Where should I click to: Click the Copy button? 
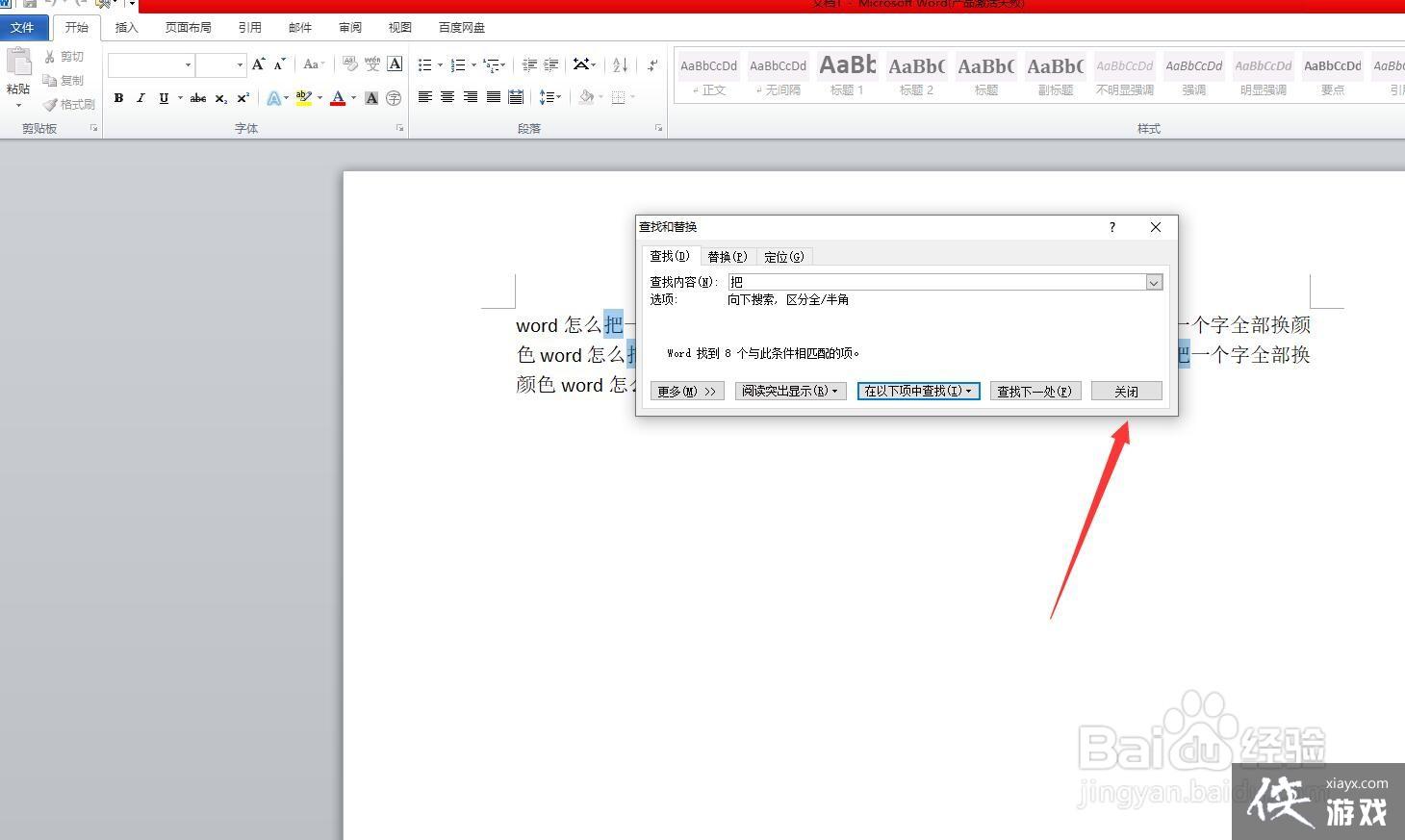tap(64, 81)
